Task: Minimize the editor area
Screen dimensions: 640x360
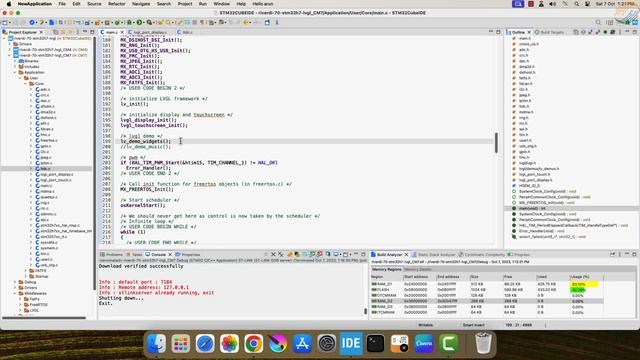Action: coord(491,32)
